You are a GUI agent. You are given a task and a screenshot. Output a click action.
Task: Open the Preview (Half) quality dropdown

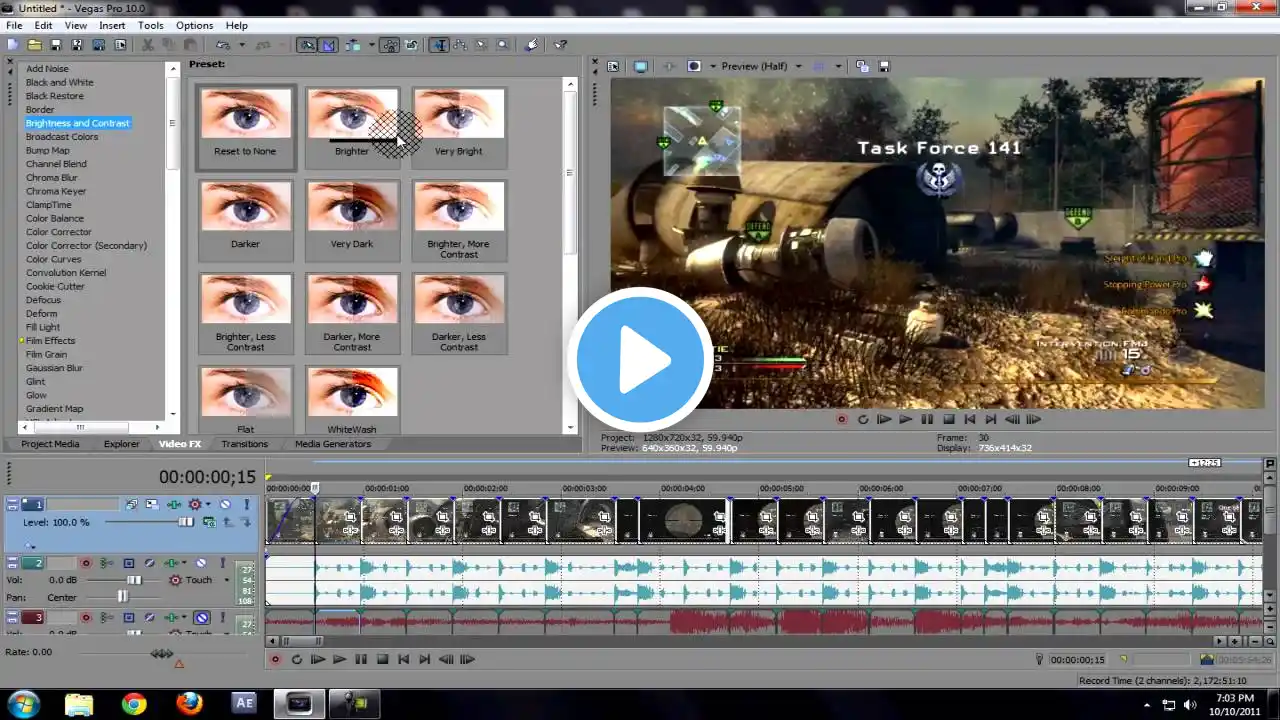coord(798,67)
